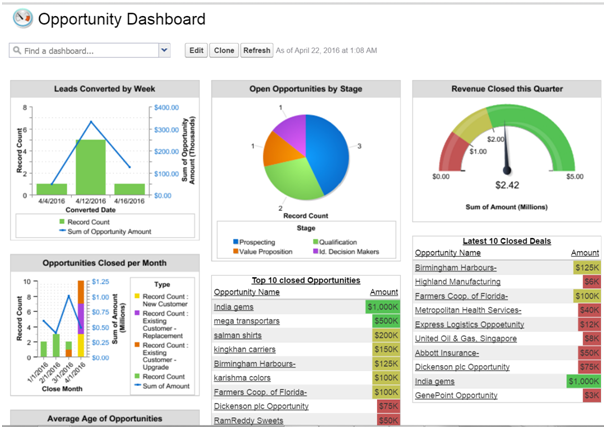Viewport: 606px width, 429px height.
Task: Open the Metropolitan Health Services- deal
Action: 468,310
